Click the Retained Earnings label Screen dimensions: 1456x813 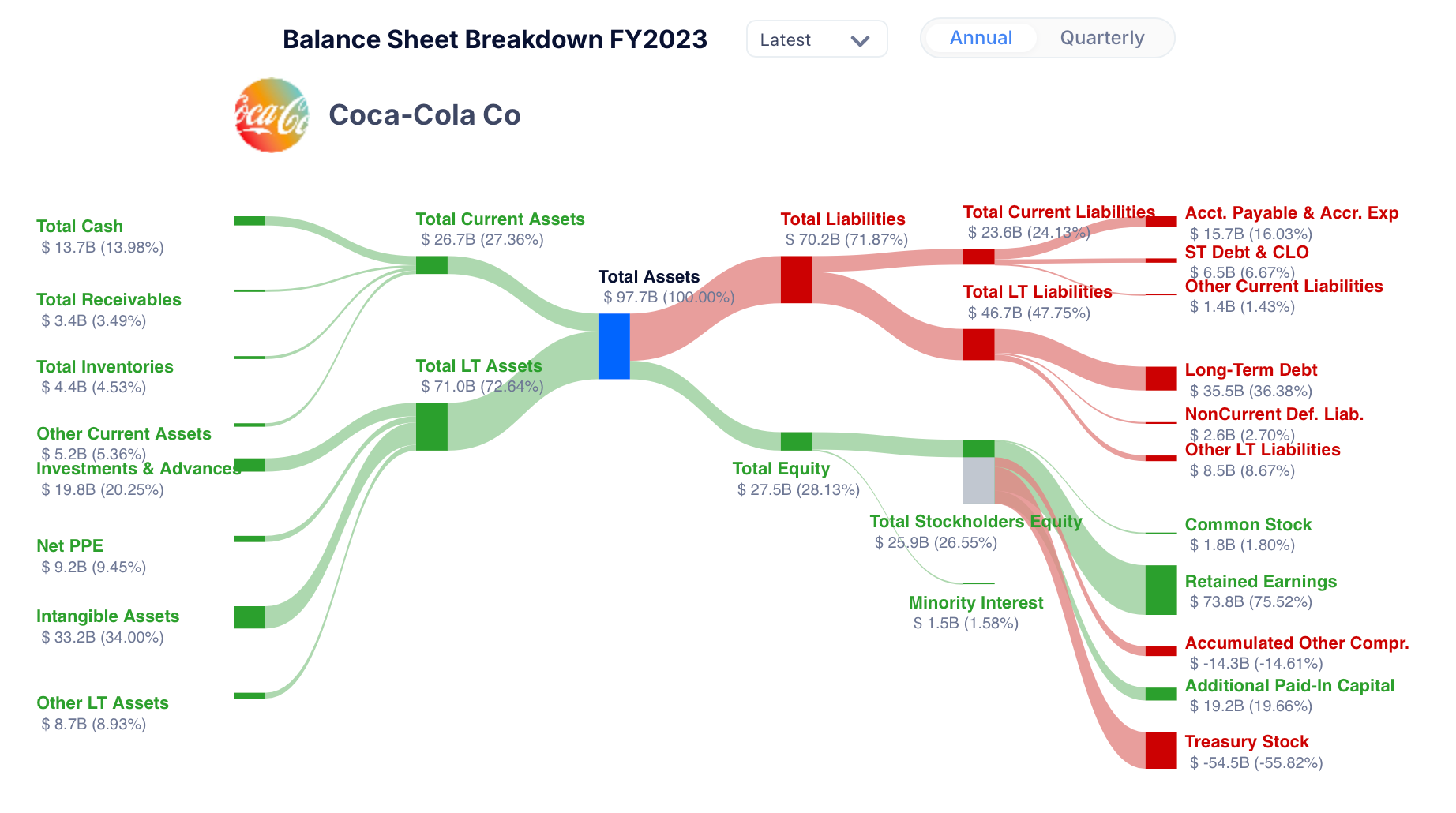coord(1261,582)
